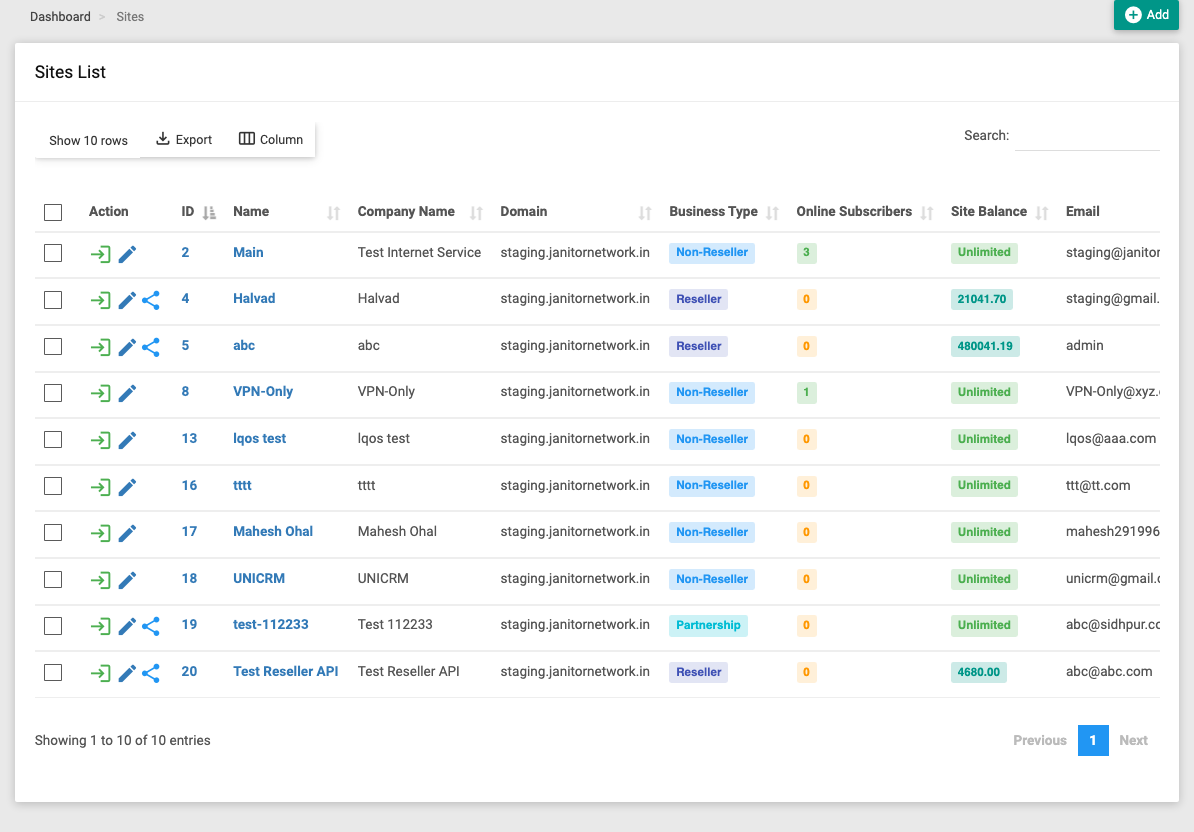The image size is (1194, 832).
Task: Edit UNICRM site with pencil icon
Action: [x=127, y=580]
